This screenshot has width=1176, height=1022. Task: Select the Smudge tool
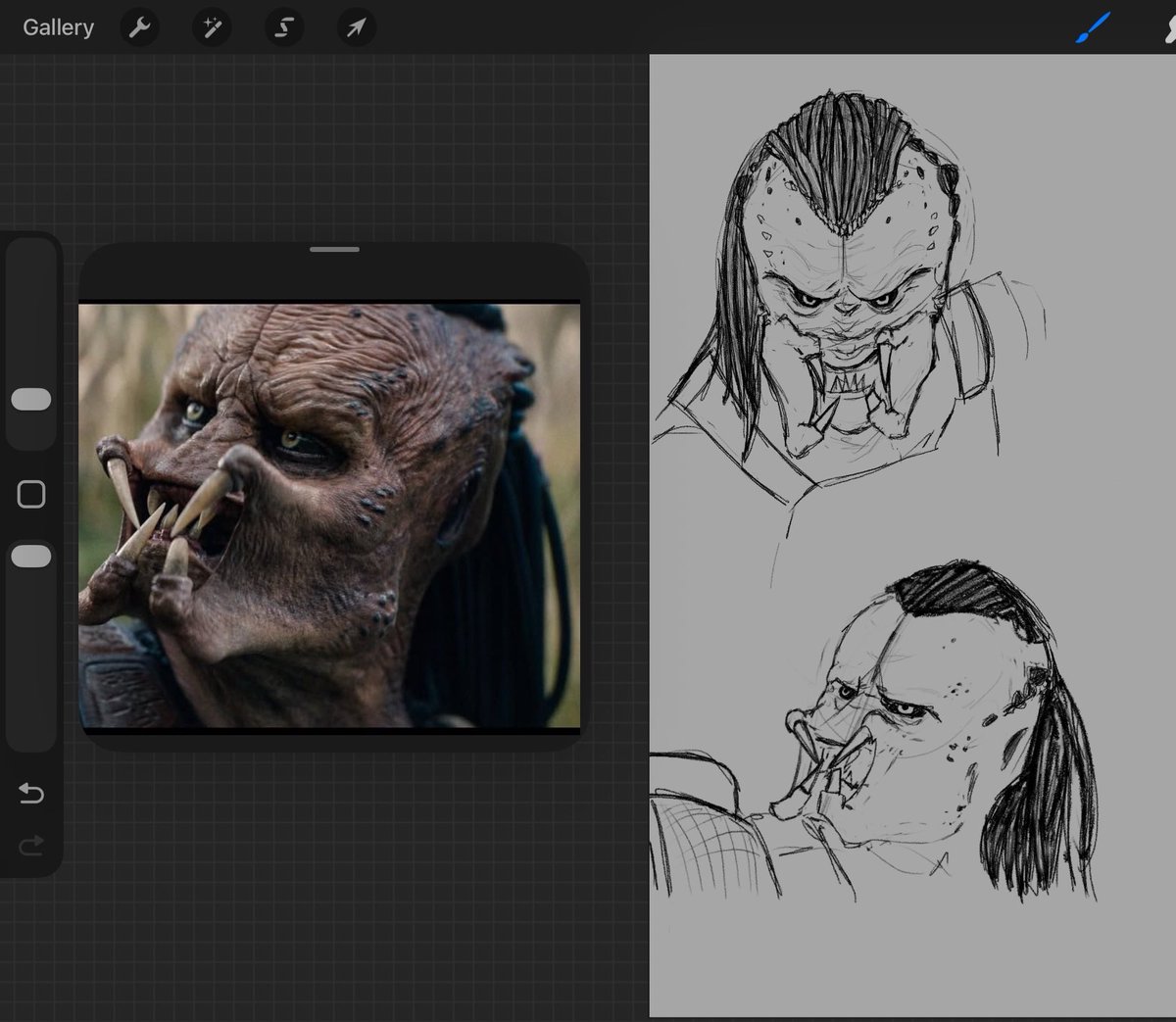click(x=1169, y=28)
